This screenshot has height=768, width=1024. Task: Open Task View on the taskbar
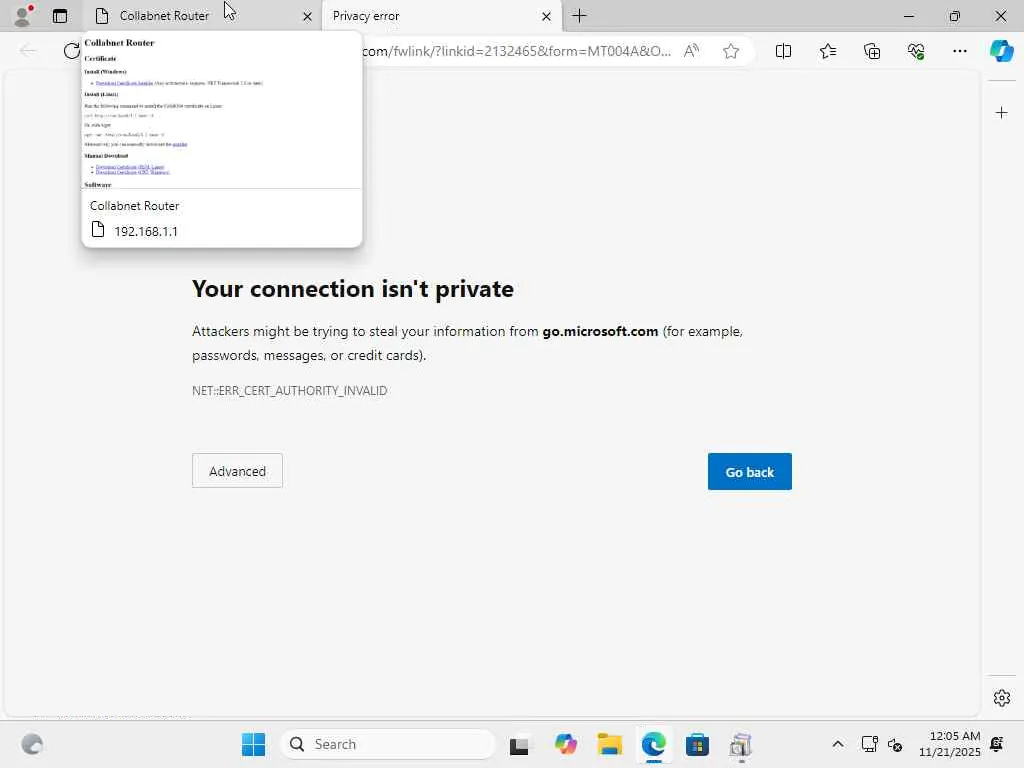pyautogui.click(x=520, y=744)
